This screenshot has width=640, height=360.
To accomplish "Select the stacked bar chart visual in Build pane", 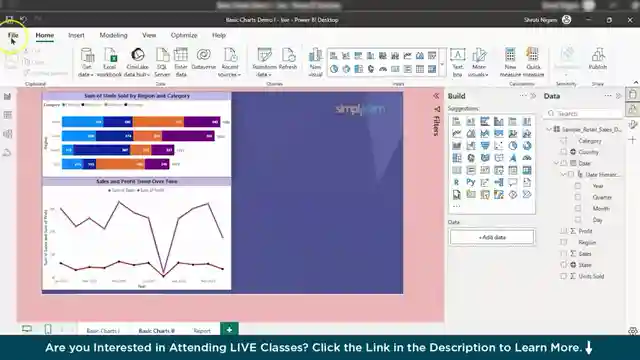I will 456,121.
